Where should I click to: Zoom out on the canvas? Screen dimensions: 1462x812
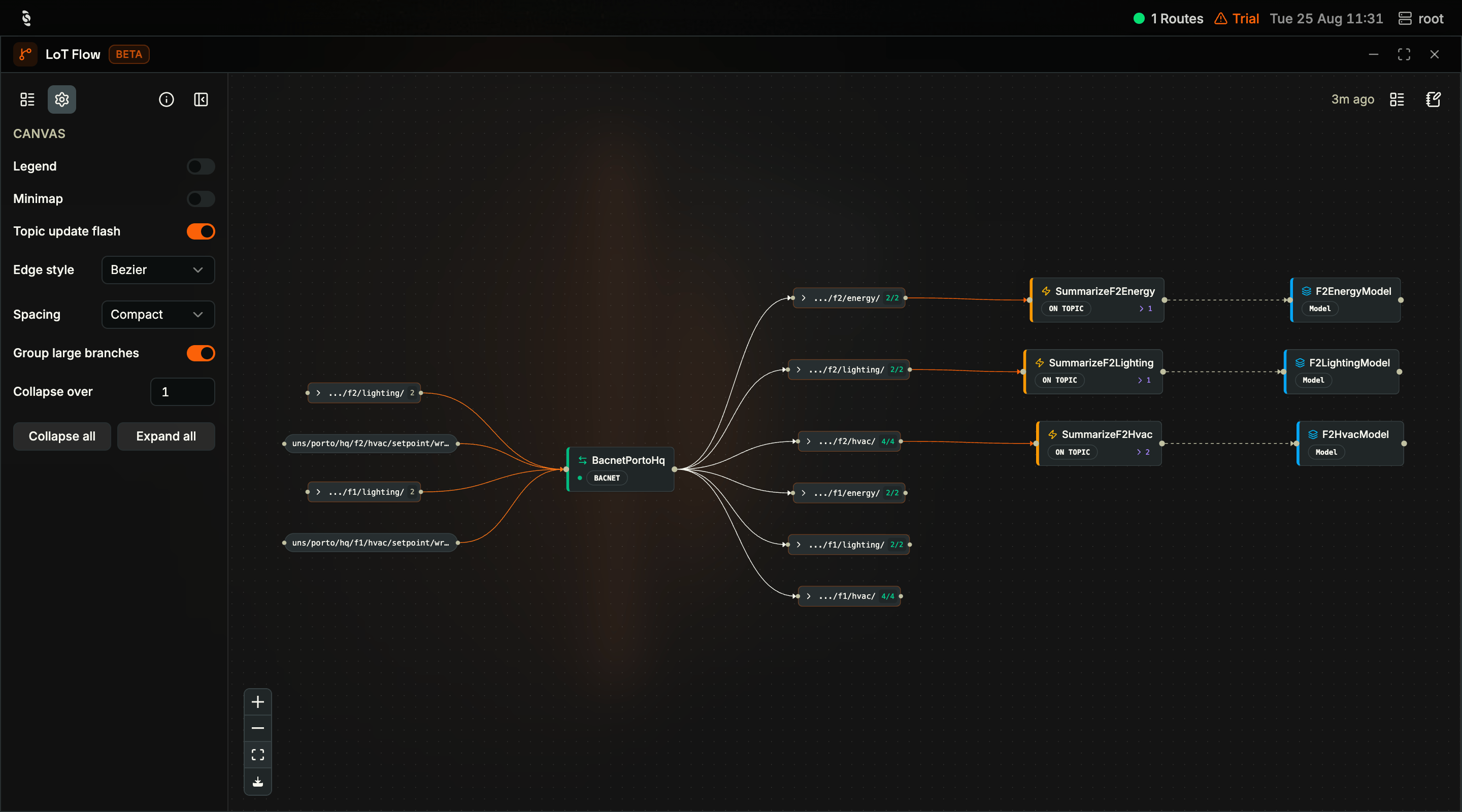point(258,729)
